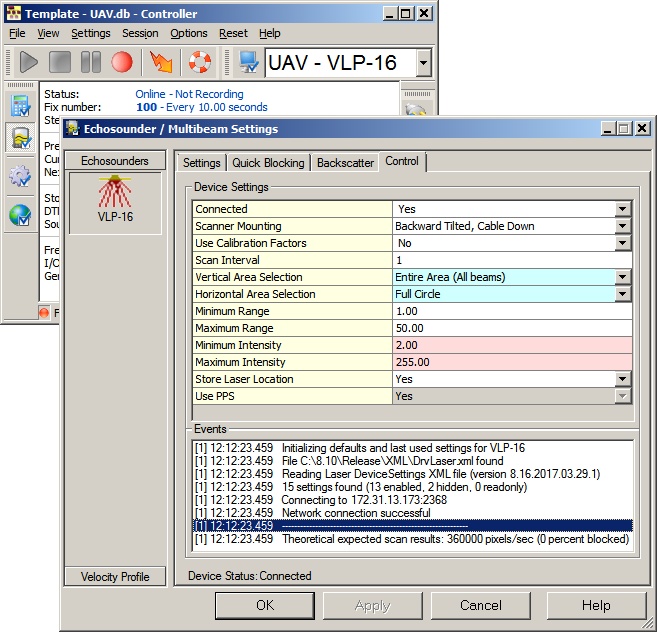Open the Reset menu
Image resolution: width=658 pixels, height=633 pixels.
click(233, 33)
